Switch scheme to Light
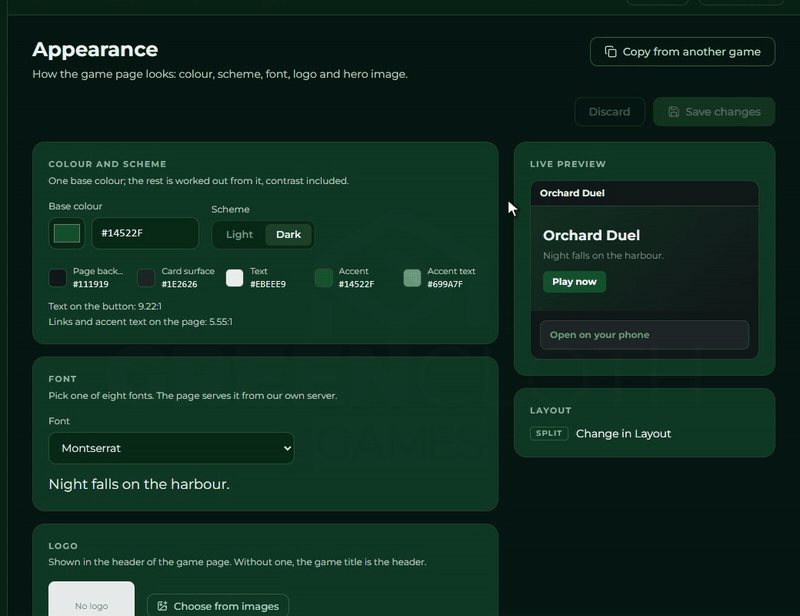The width and height of the screenshot is (800, 616). point(239,235)
